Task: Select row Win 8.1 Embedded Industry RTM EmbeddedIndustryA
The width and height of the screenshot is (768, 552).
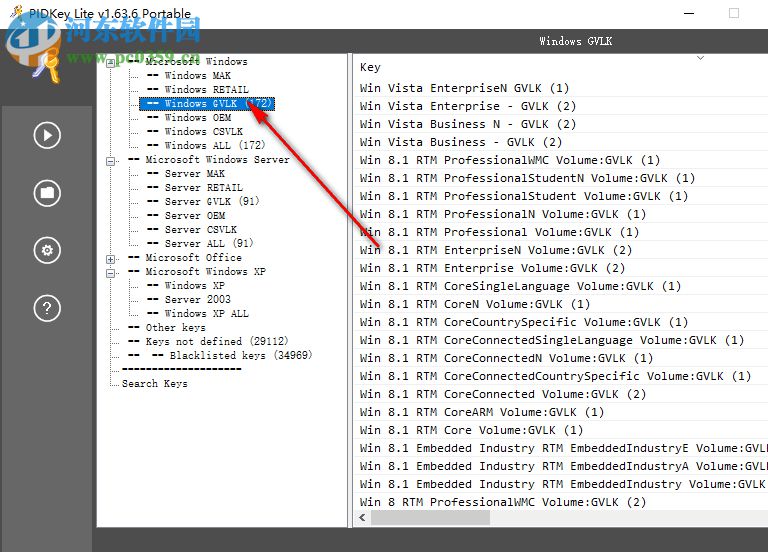Action: pos(560,466)
